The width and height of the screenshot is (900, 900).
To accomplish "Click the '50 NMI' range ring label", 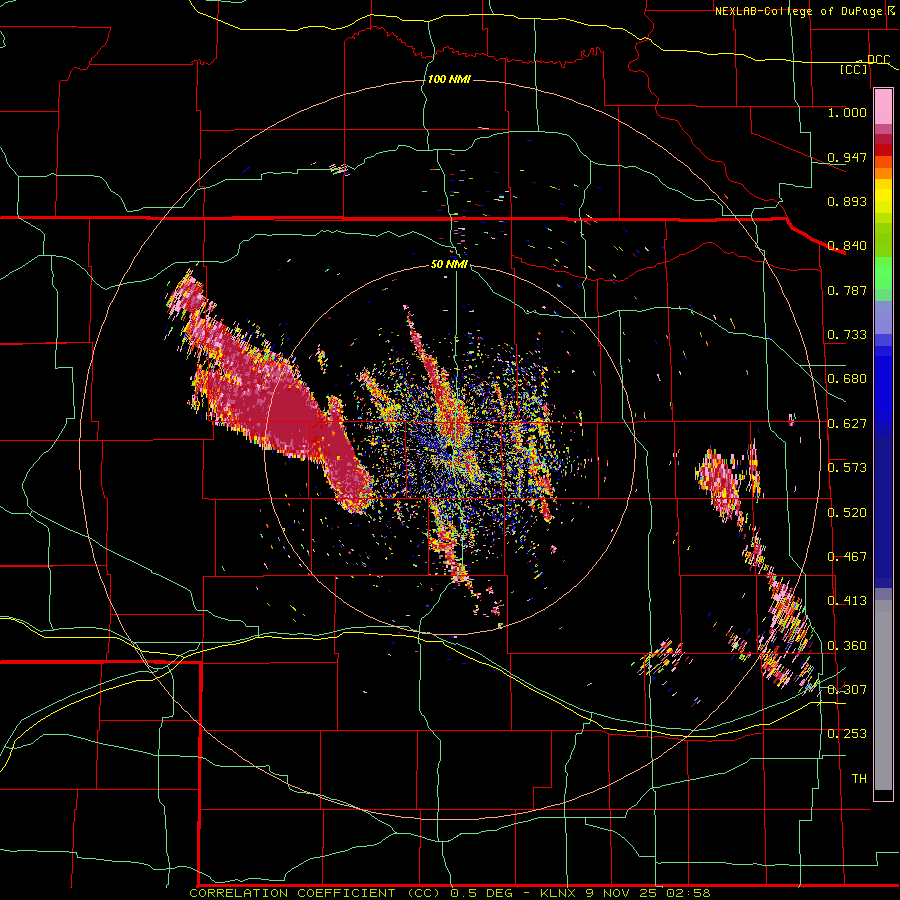I will [x=449, y=264].
